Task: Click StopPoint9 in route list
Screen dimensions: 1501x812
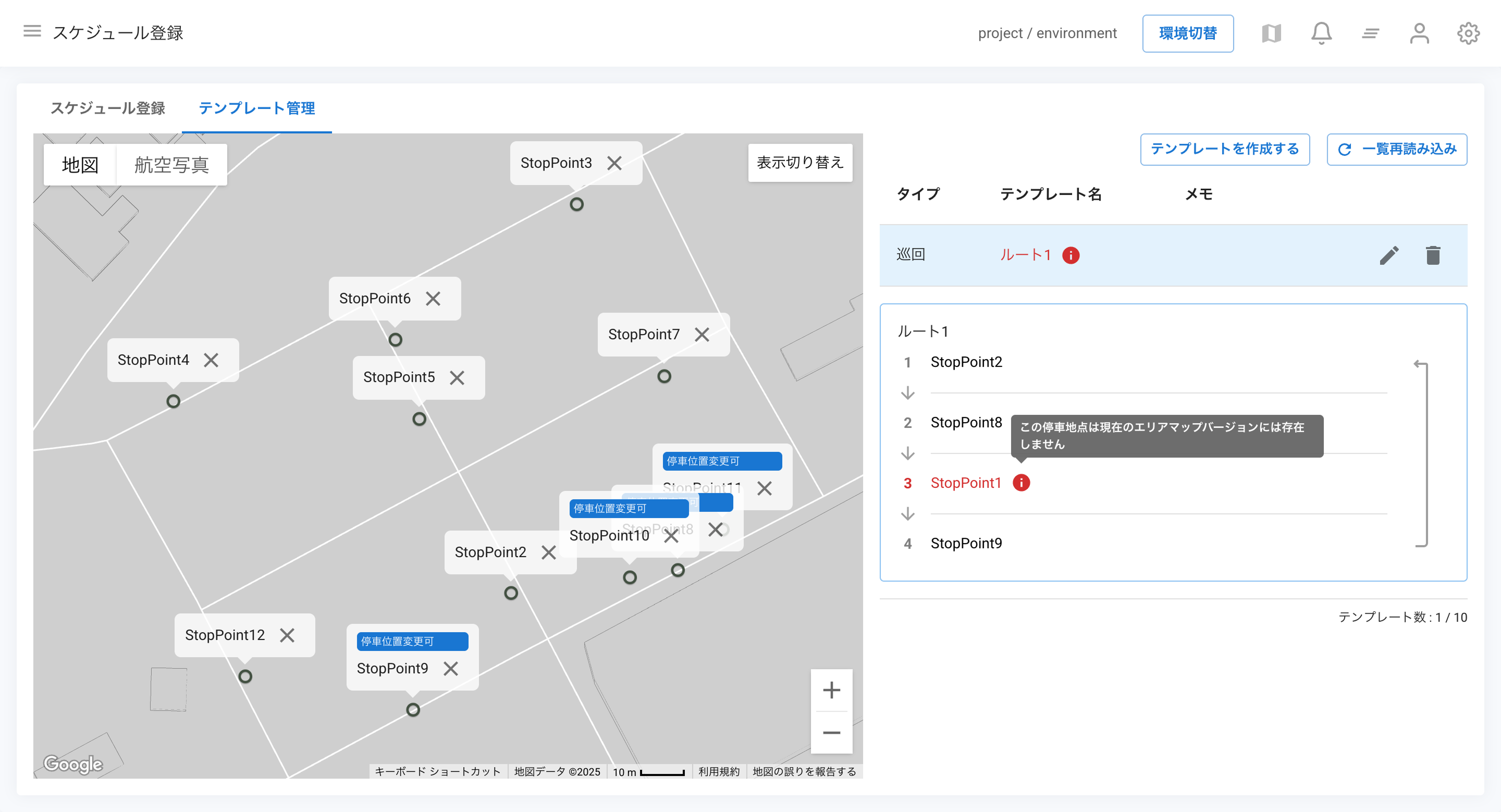Action: tap(966, 544)
